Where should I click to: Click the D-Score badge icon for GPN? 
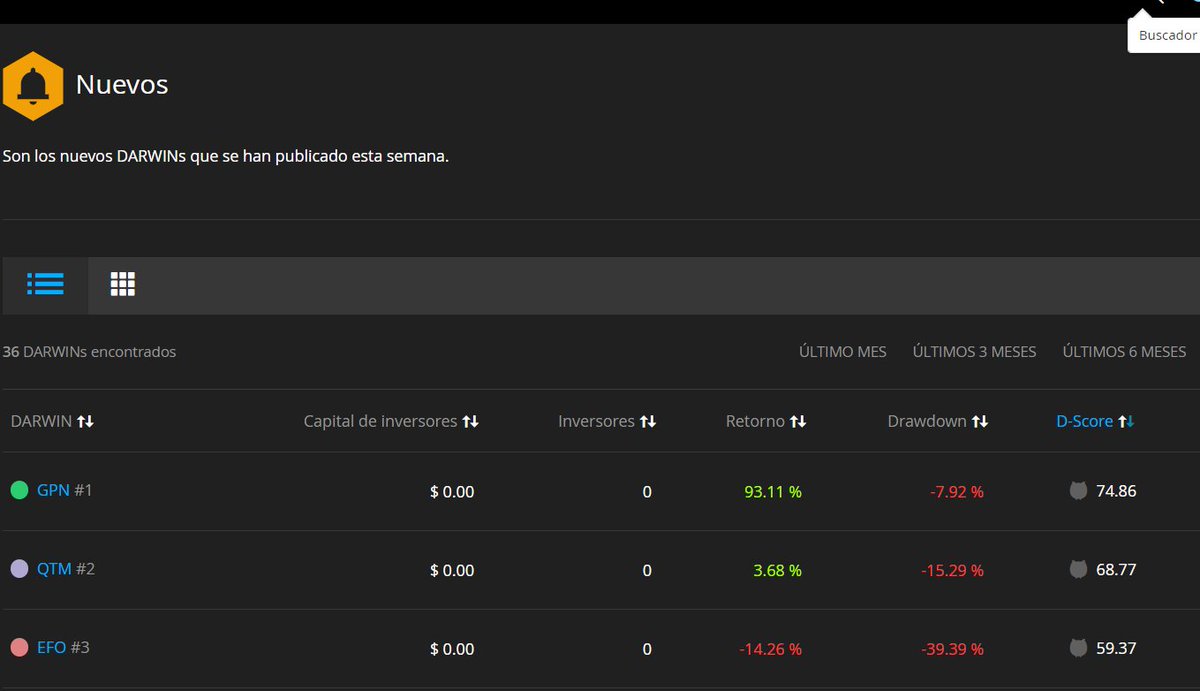(x=1078, y=491)
